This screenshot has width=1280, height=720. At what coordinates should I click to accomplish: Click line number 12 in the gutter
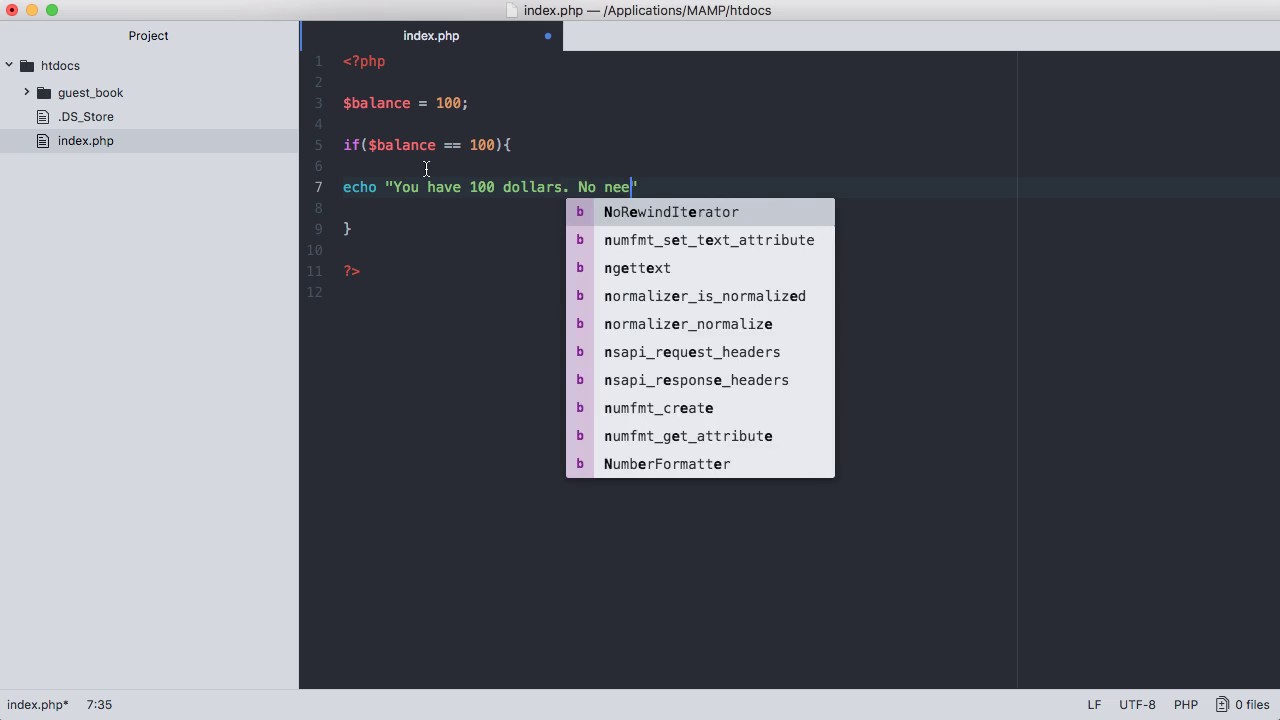point(316,292)
